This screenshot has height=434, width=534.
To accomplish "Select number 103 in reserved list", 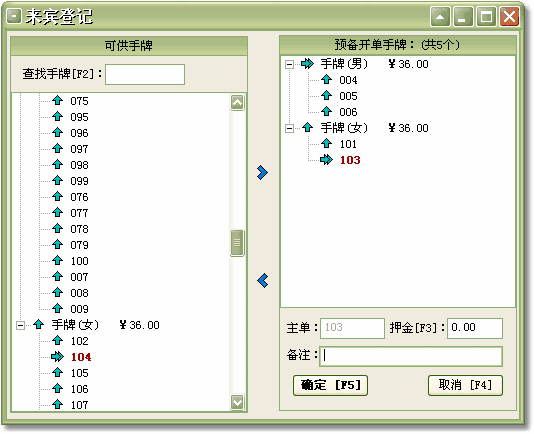I will [x=350, y=160].
